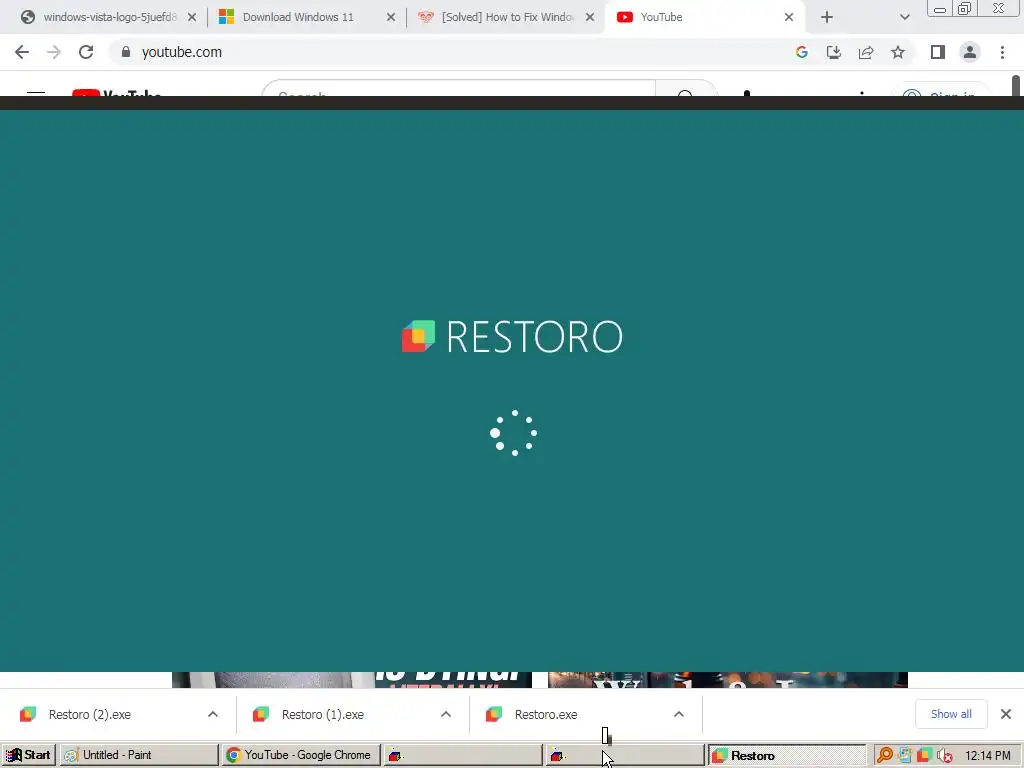Select the YouTube tab

click(705, 17)
